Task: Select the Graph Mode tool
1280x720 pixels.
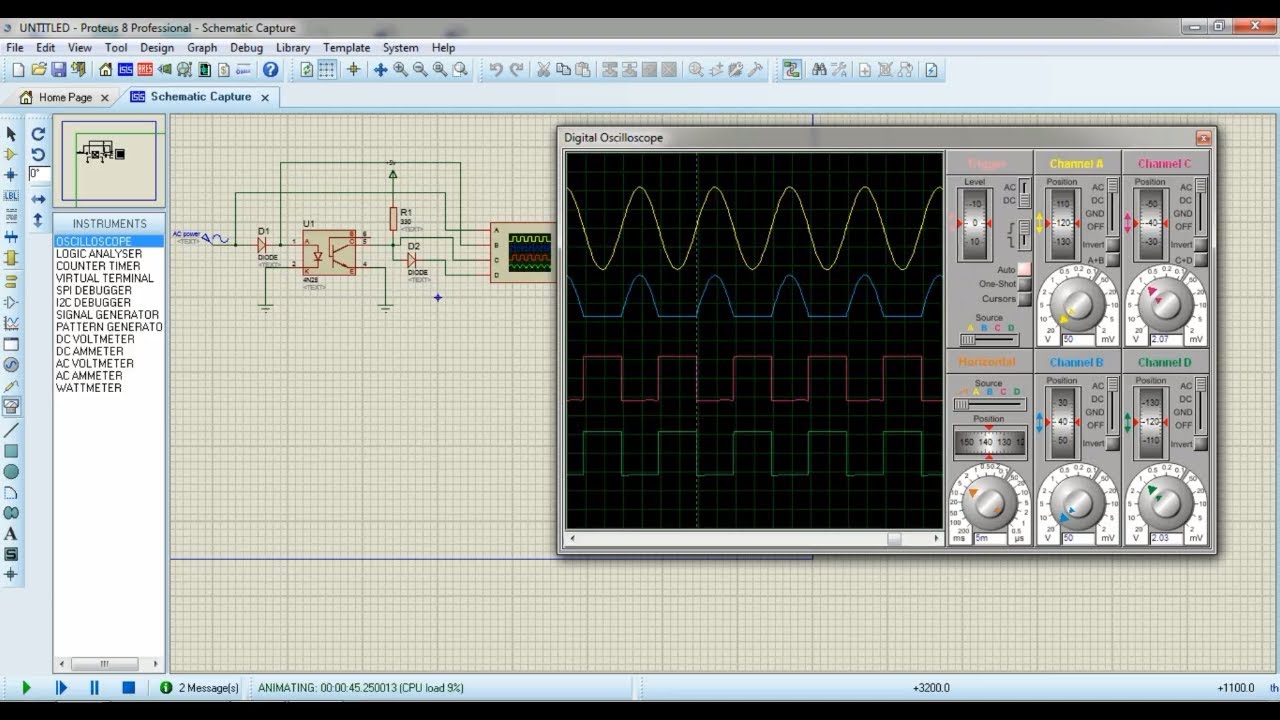Action: pyautogui.click(x=11, y=323)
